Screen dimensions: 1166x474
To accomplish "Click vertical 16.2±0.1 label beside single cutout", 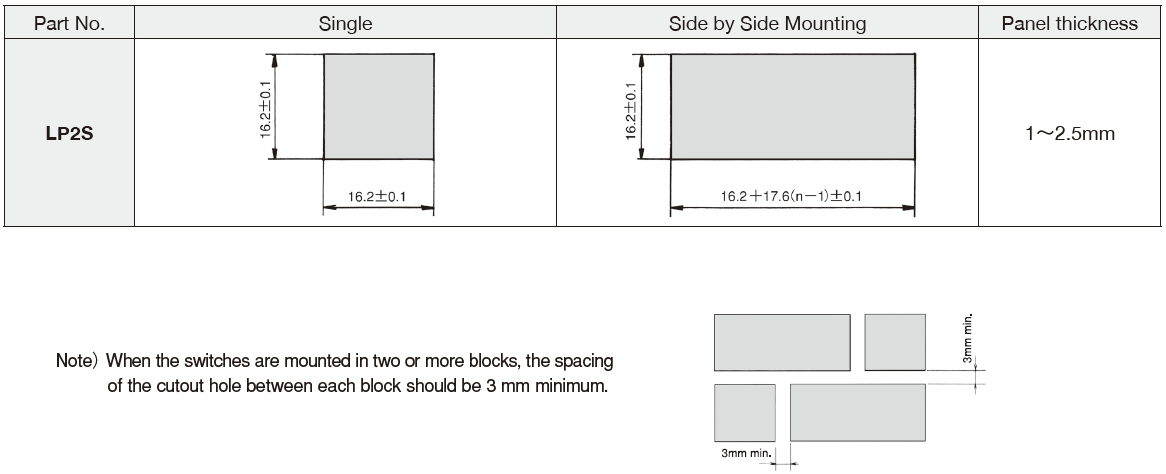I will point(265,106).
